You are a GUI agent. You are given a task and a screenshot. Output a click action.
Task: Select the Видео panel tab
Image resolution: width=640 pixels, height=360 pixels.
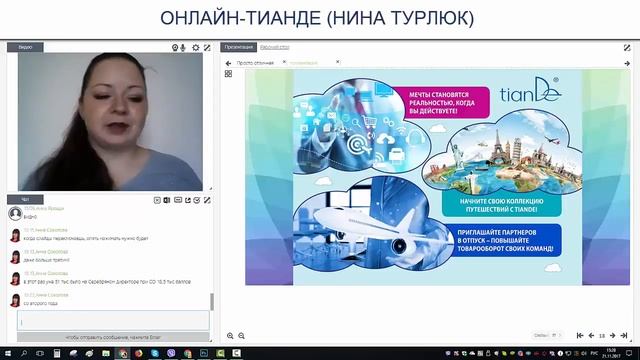[25, 47]
